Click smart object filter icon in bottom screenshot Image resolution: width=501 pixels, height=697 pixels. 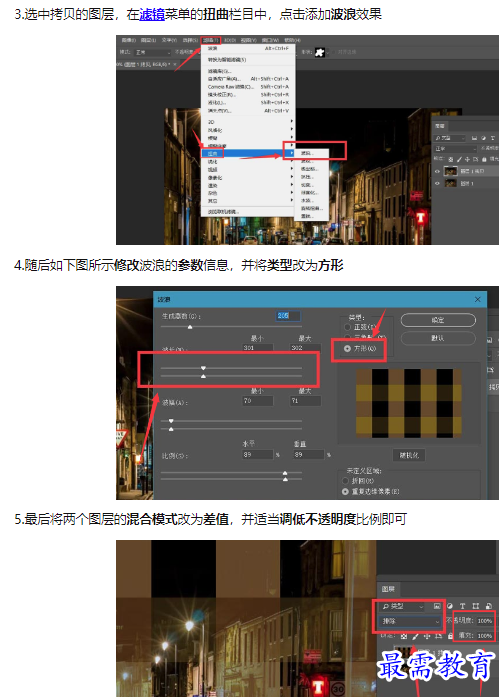[489, 606]
